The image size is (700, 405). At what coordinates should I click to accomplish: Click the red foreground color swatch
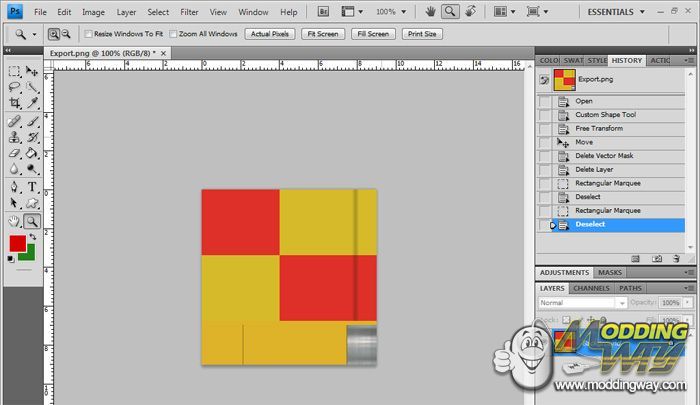tap(18, 243)
